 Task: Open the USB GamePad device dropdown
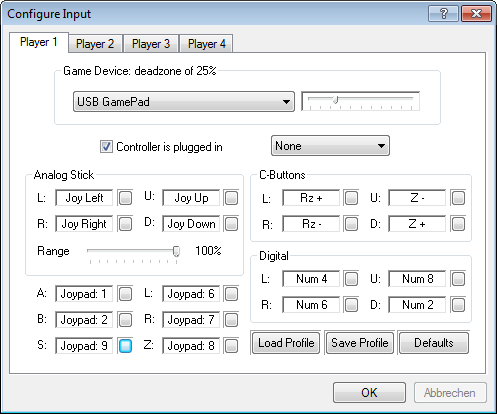(x=184, y=102)
